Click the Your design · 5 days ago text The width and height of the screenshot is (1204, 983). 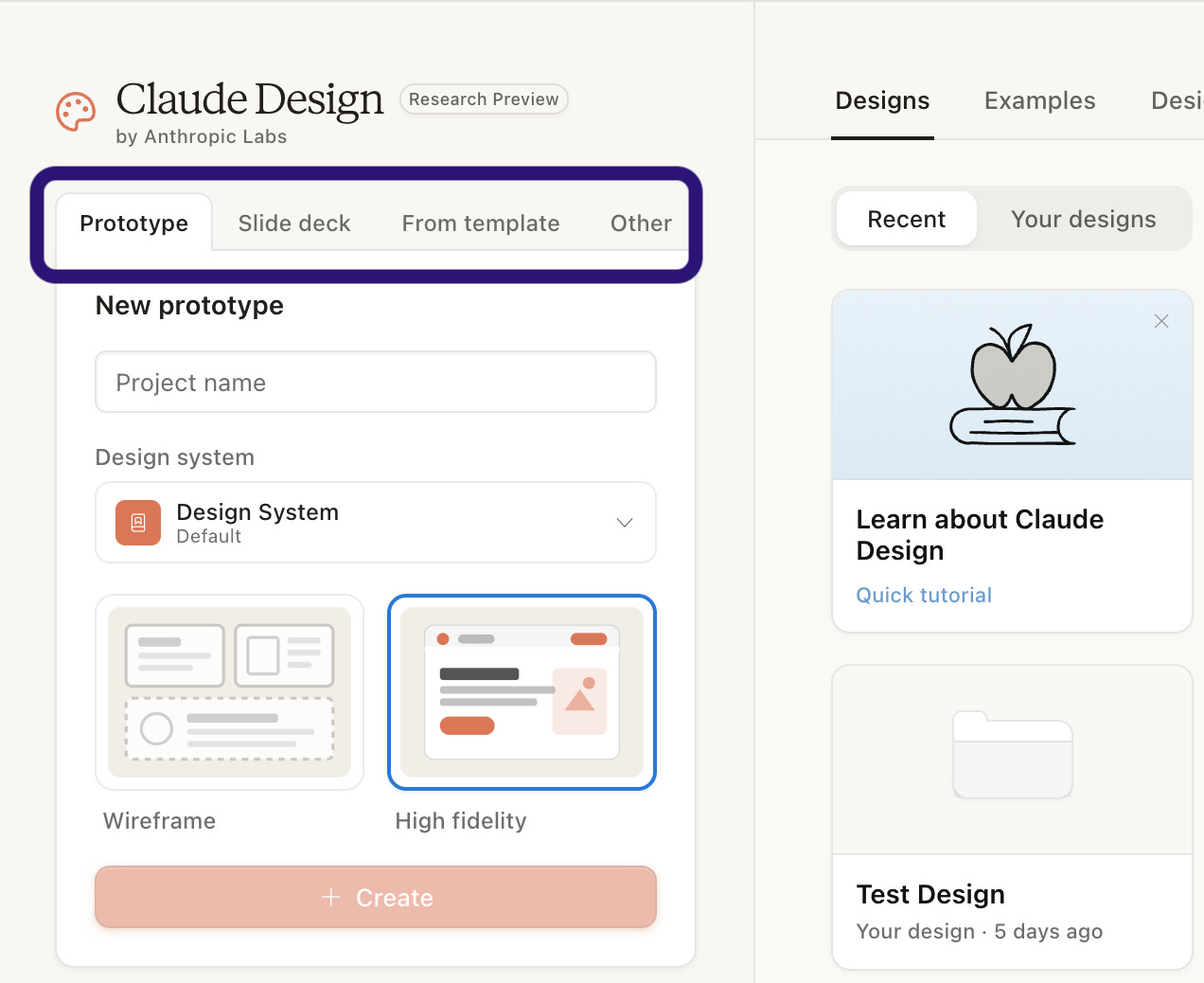(x=980, y=931)
